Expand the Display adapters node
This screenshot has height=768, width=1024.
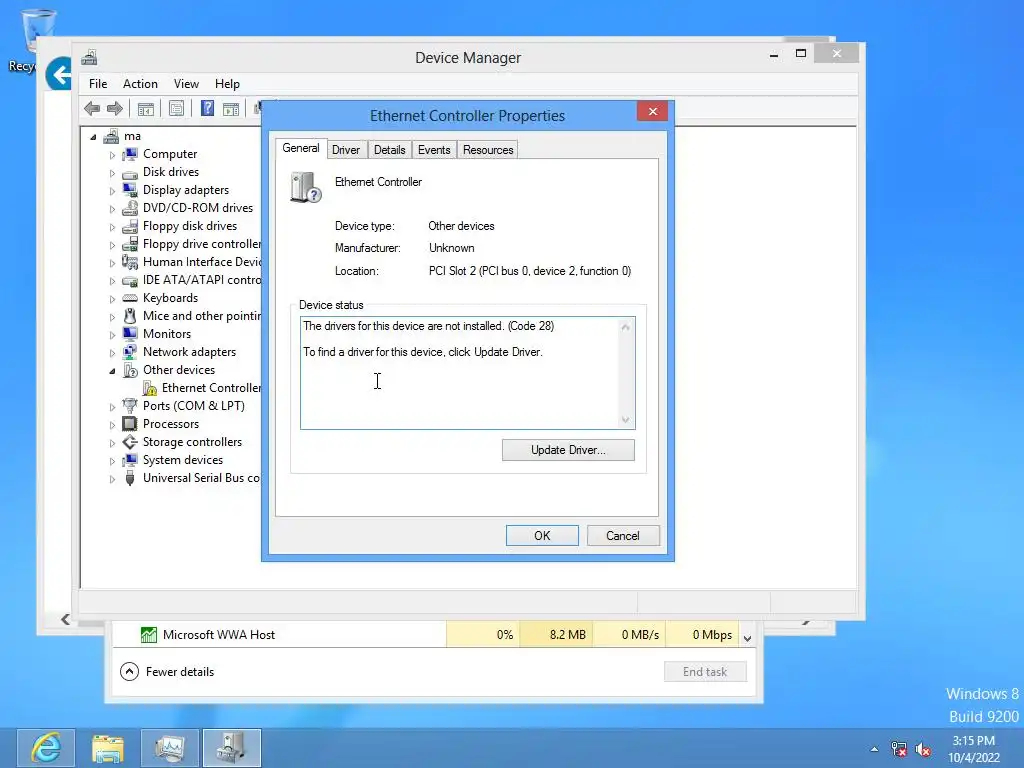point(112,191)
